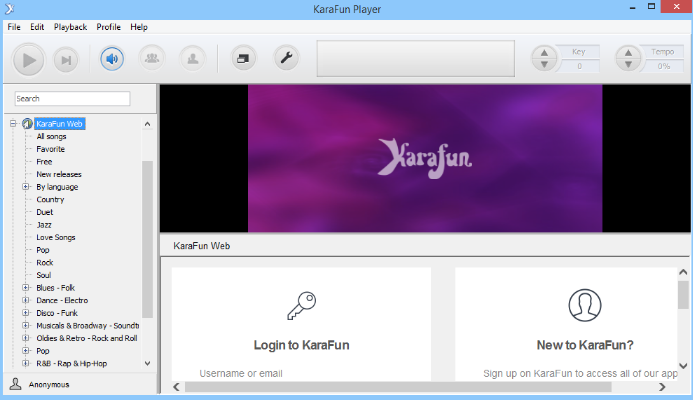Viewport: 693px width, 400px height.
Task: Lower the Tempo with down arrow
Action: (x=628, y=66)
